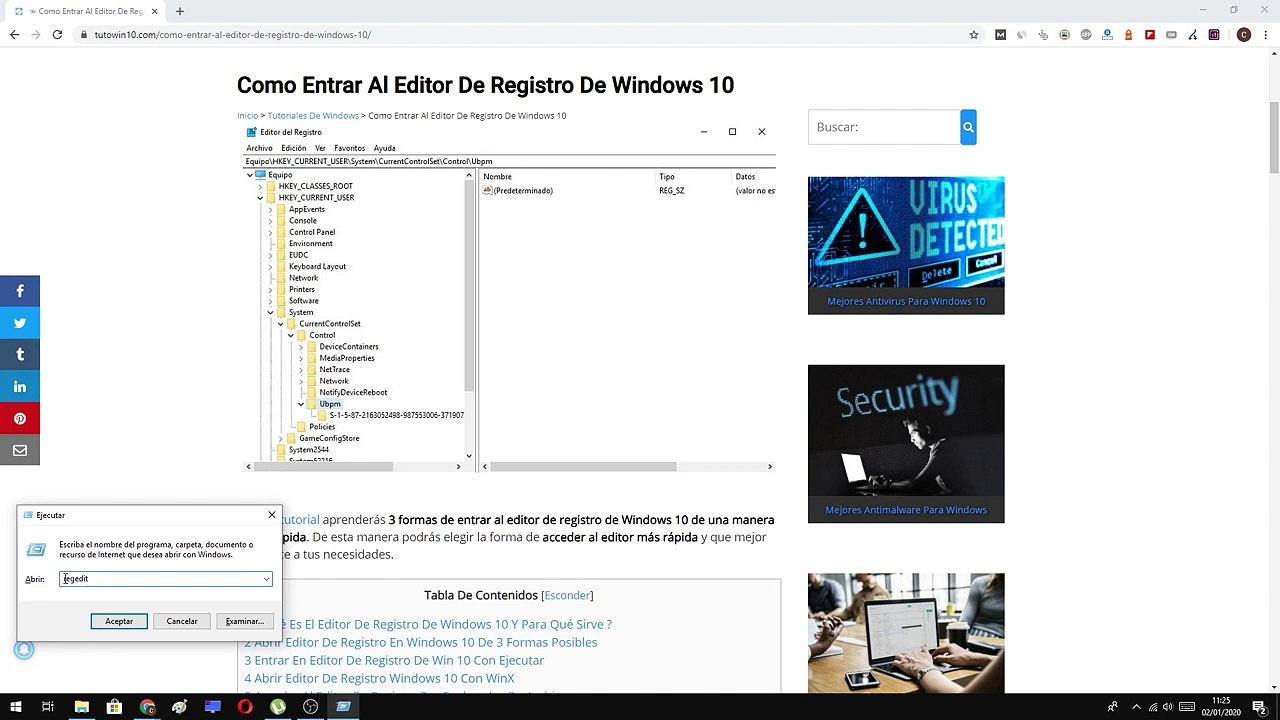Click blue notification bell icon
The height and width of the screenshot is (720, 1280).
[x=24, y=650]
